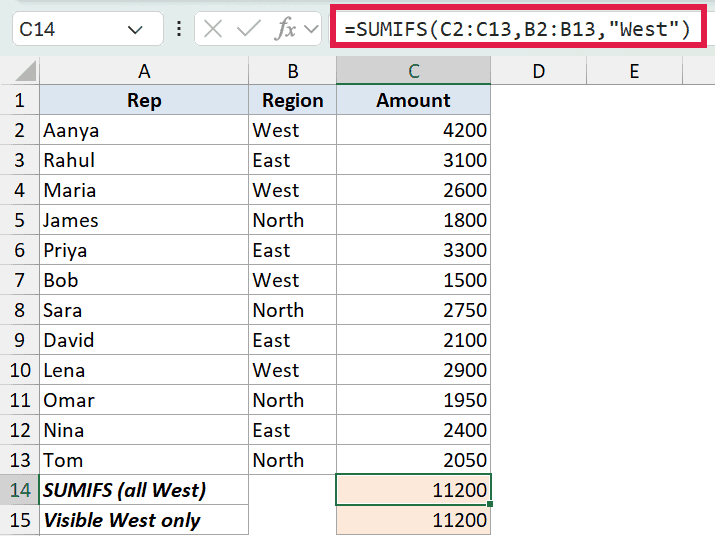Select row 5 header
Screen dimensions: 715x536
coord(20,220)
